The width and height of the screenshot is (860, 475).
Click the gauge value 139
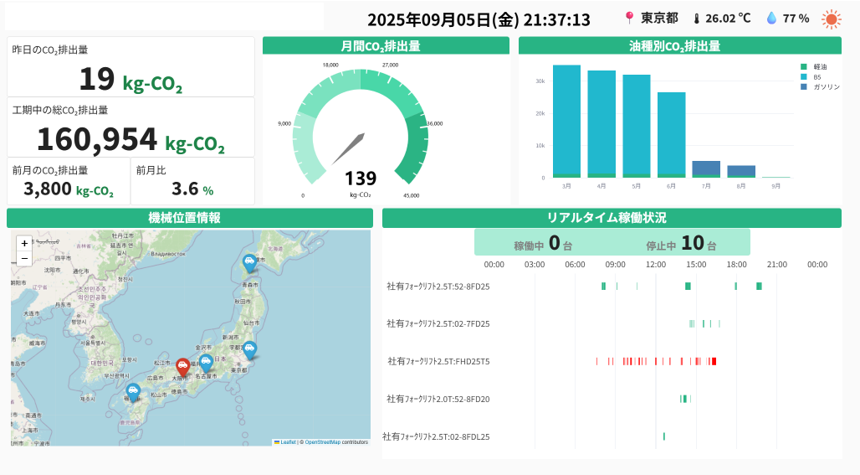point(360,178)
